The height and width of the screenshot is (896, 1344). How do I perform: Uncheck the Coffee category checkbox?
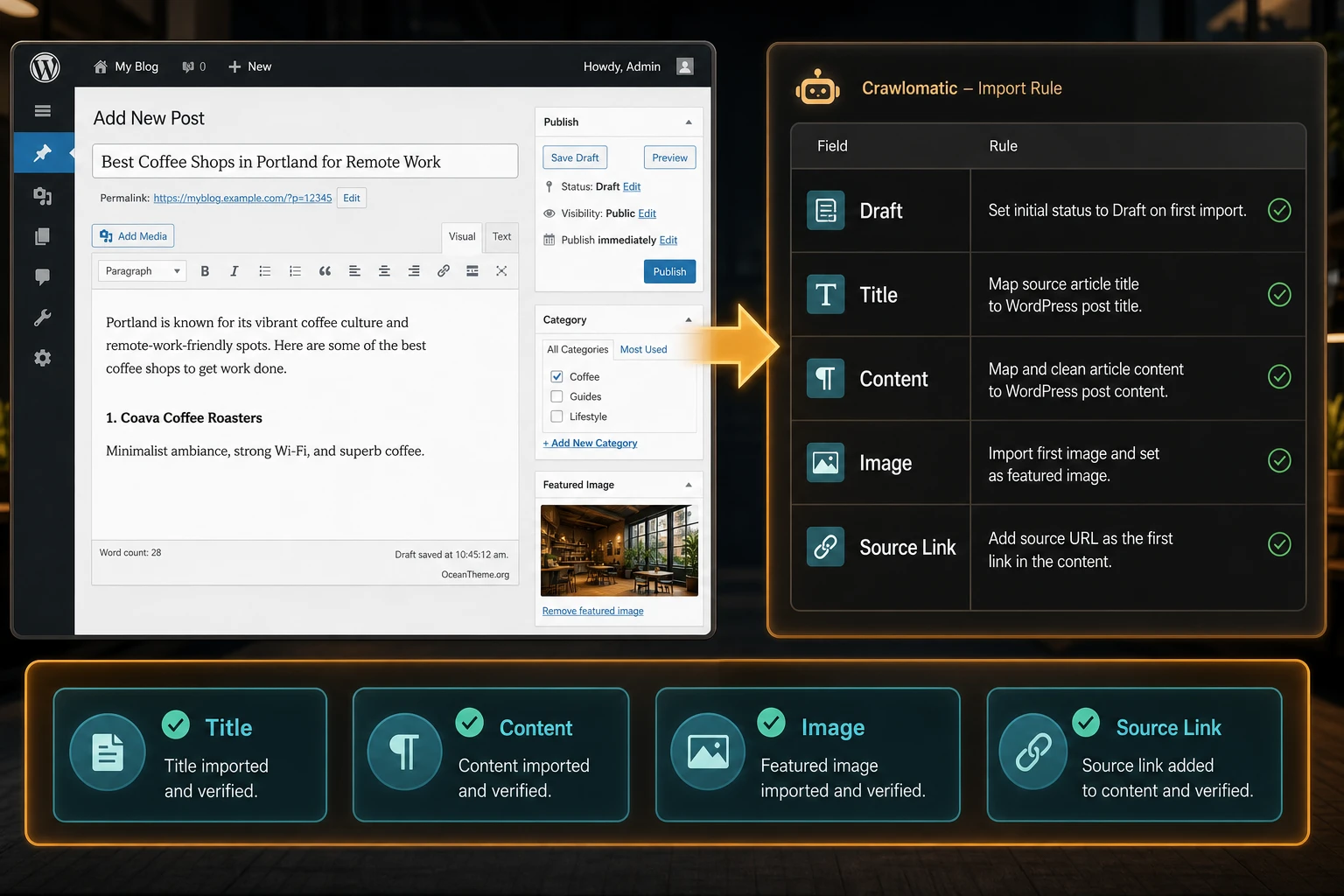(556, 376)
